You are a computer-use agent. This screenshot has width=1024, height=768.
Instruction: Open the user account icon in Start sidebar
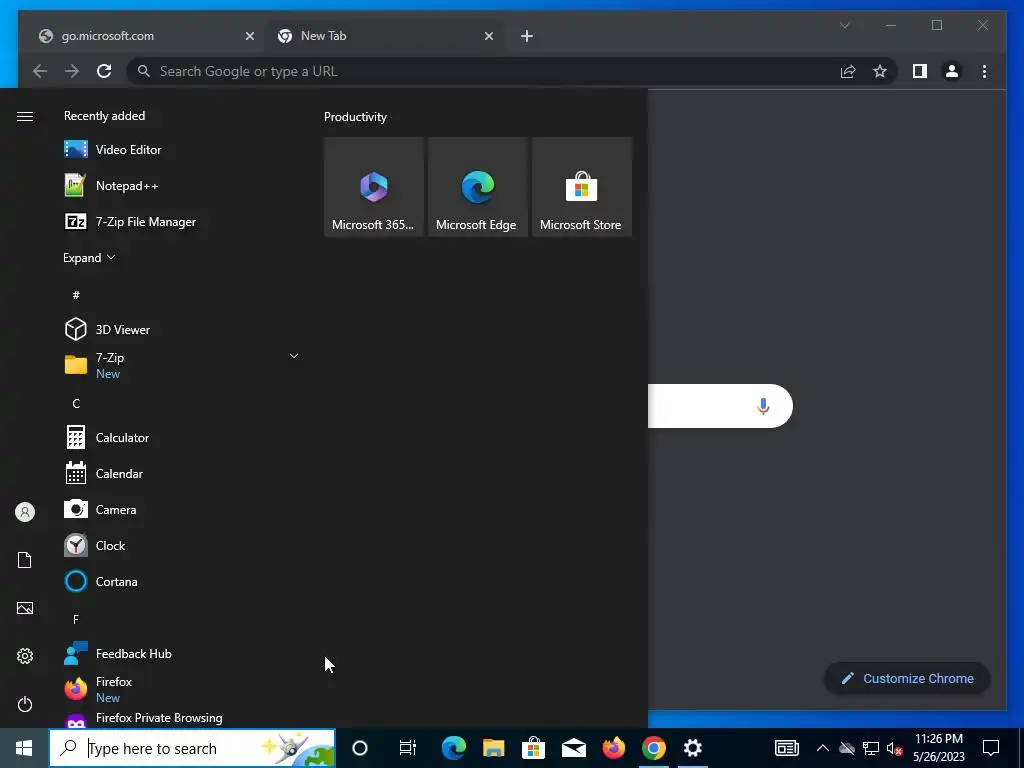click(25, 512)
